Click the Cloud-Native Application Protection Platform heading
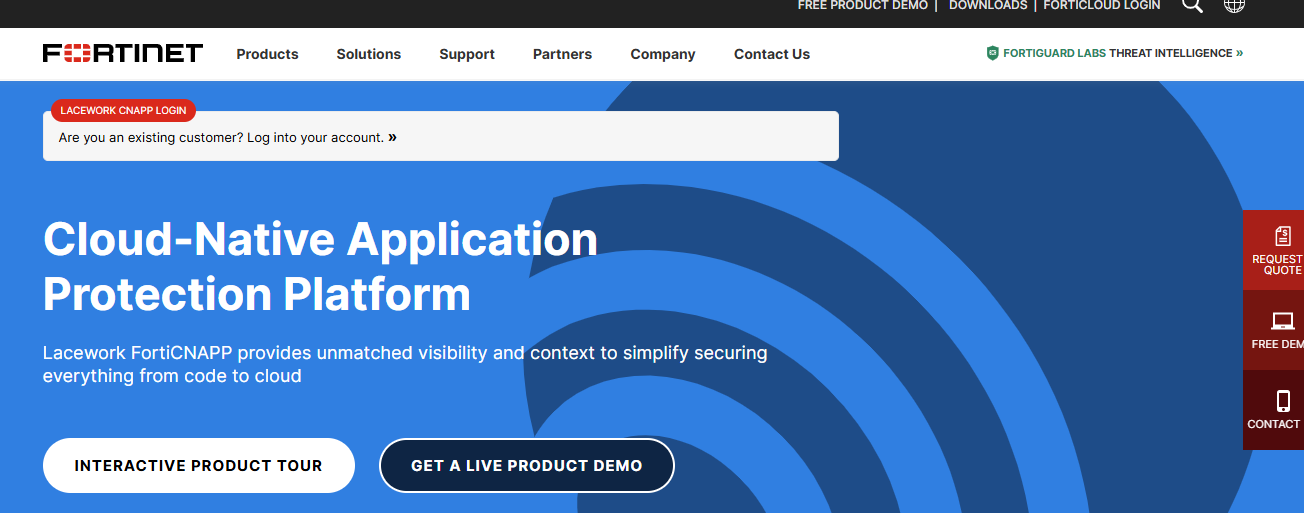The image size is (1304, 513). click(x=320, y=266)
